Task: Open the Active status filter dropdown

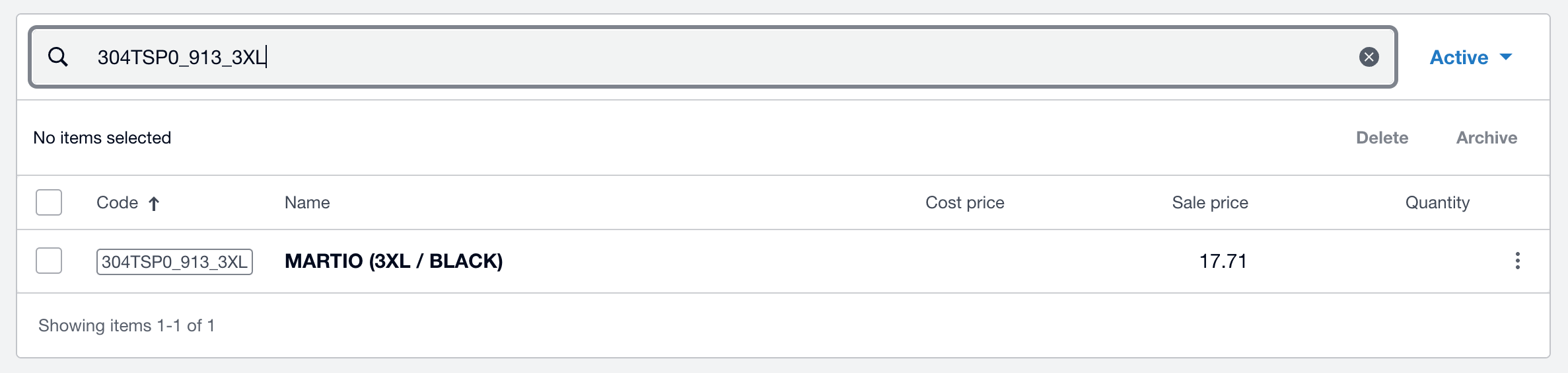Action: click(x=1458, y=58)
